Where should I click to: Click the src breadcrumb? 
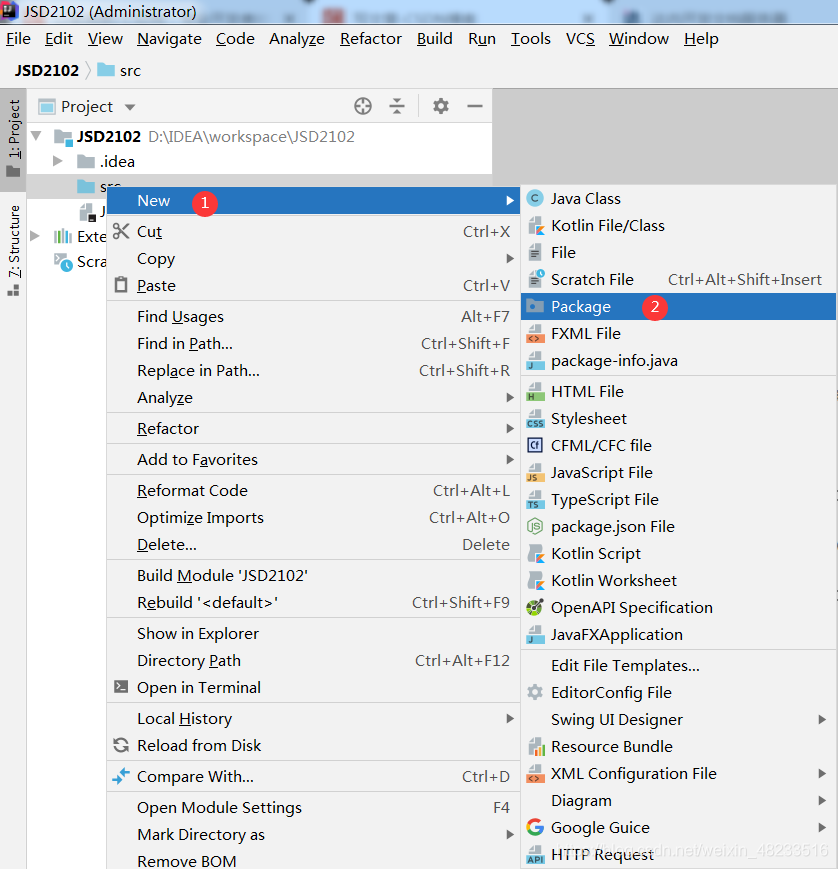(x=119, y=70)
